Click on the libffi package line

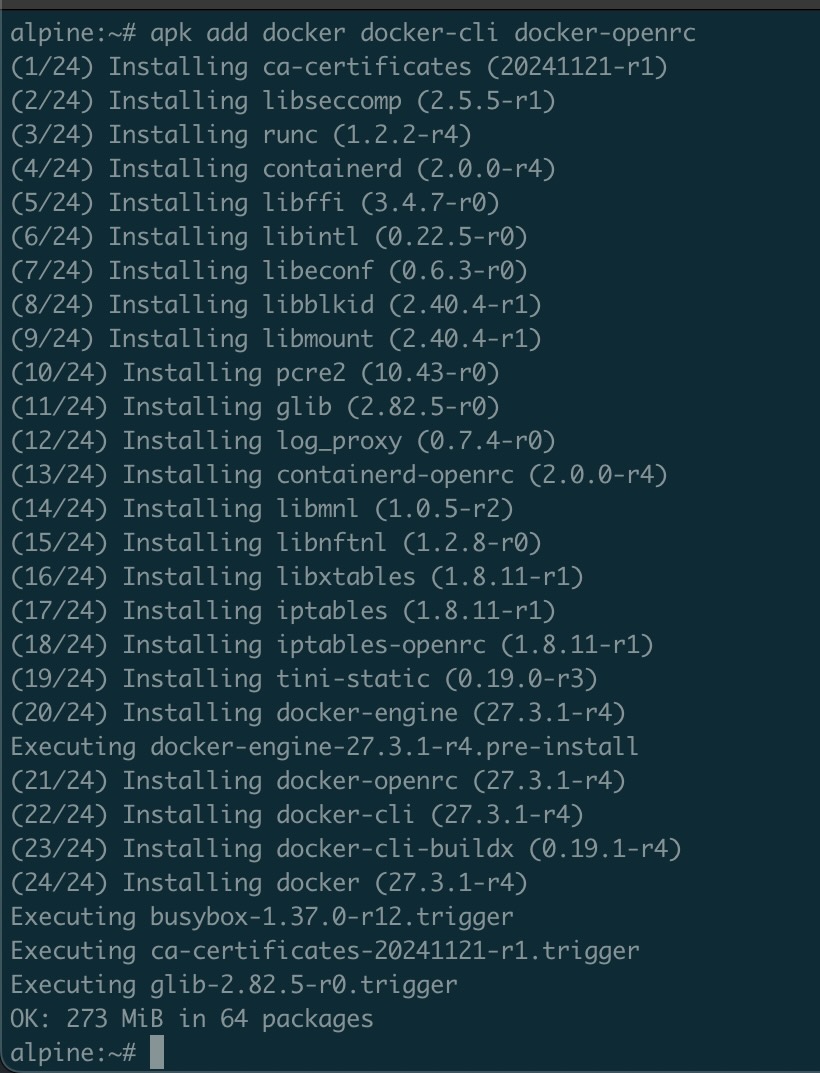point(255,203)
